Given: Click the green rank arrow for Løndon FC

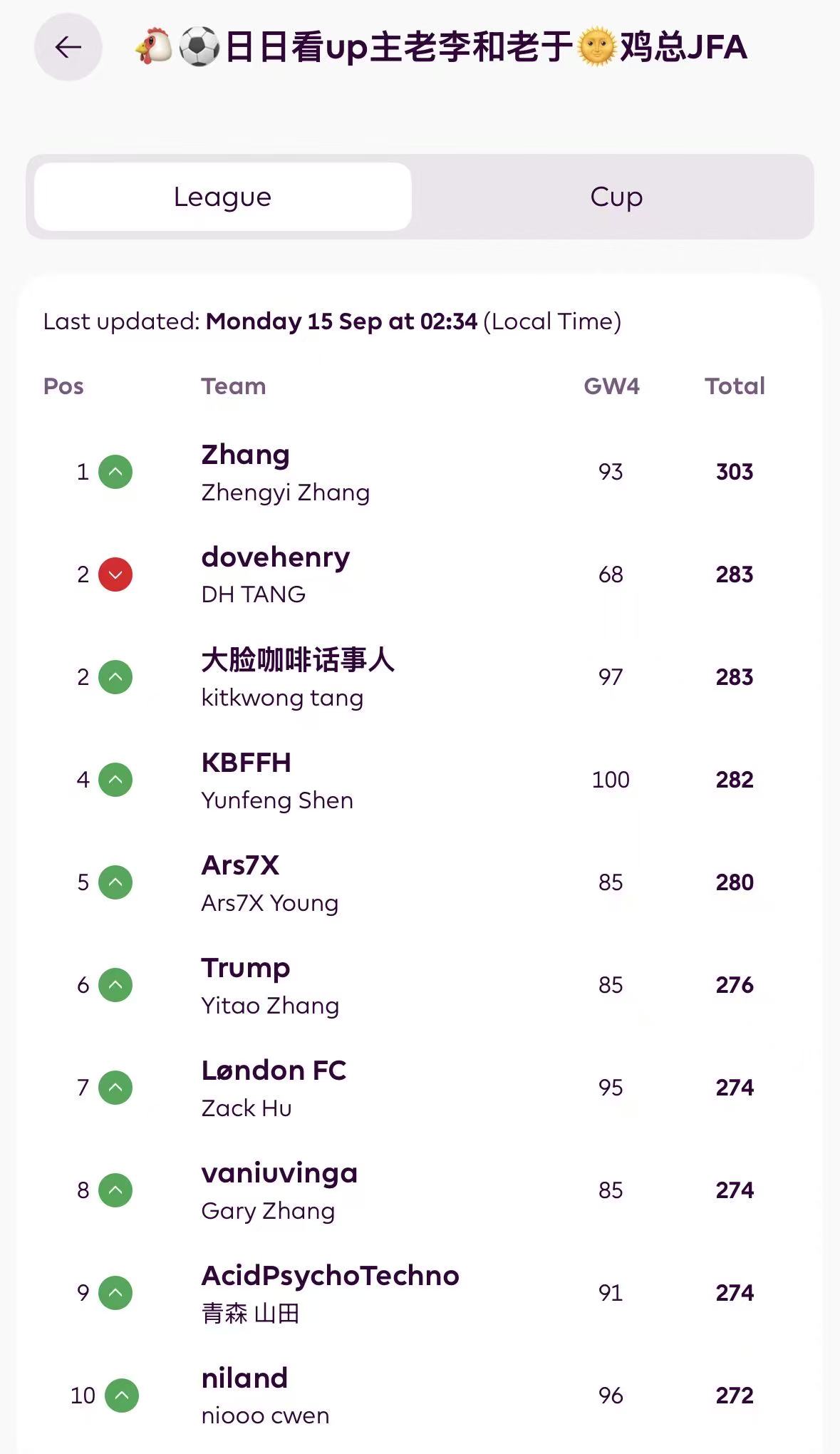Looking at the screenshot, I should coord(115,1088).
